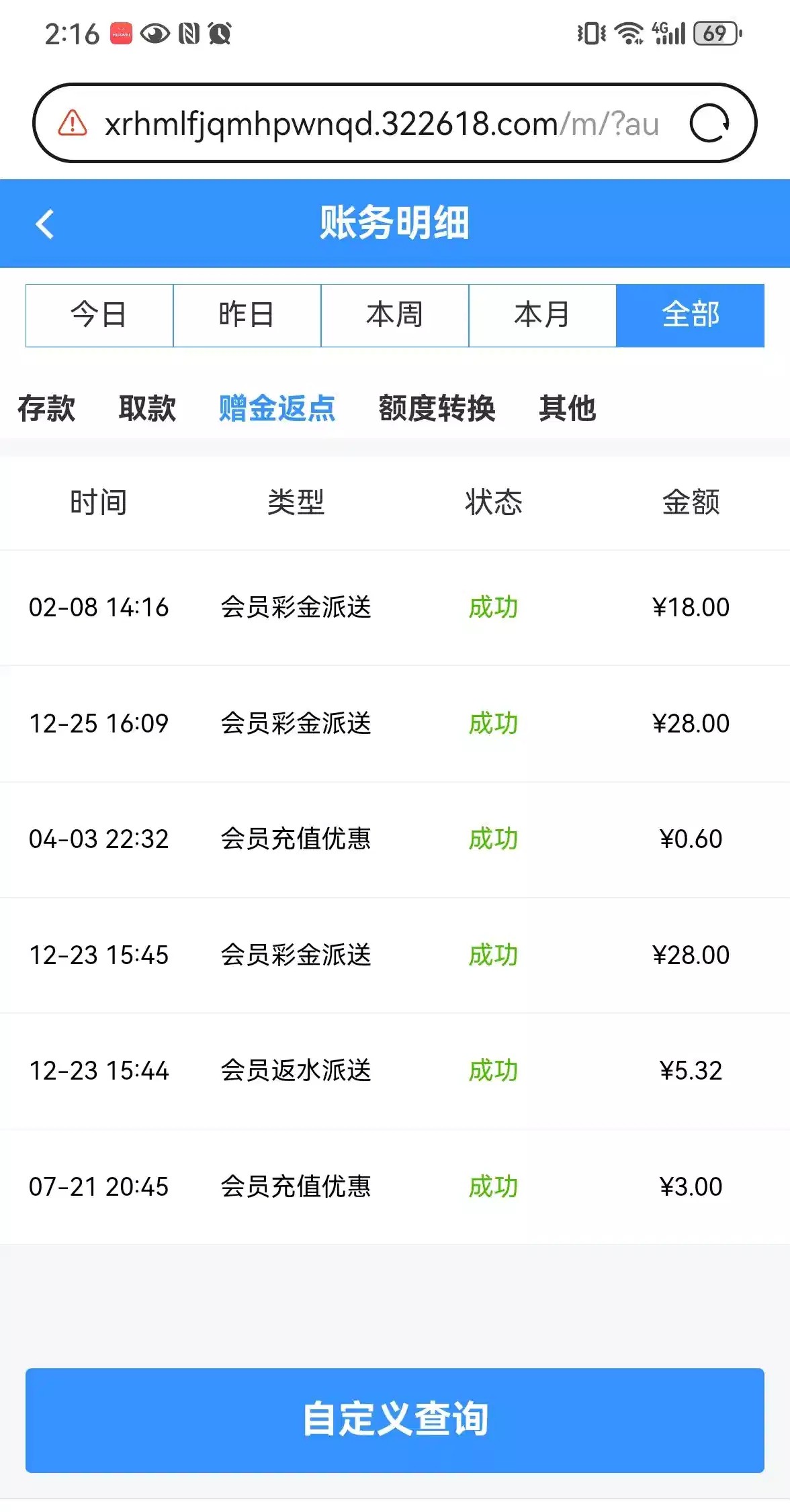This screenshot has width=790, height=1512.
Task: Open the 其他 category tab
Action: 568,408
